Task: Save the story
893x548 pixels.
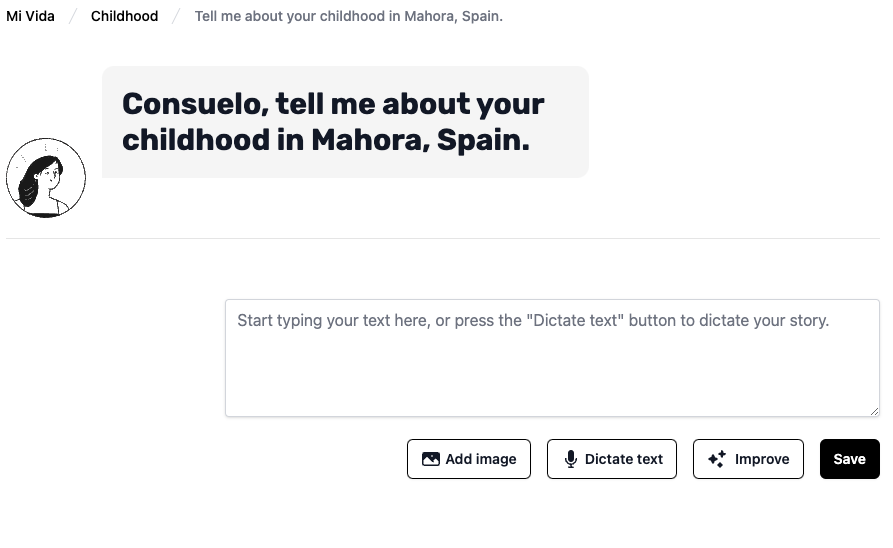Action: [849, 459]
